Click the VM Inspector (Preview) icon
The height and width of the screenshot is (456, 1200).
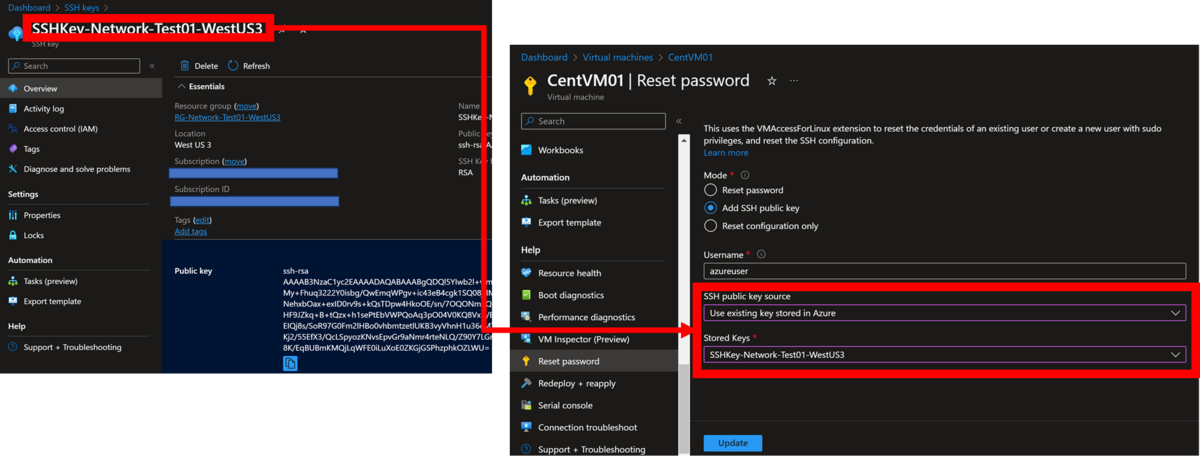tap(527, 339)
